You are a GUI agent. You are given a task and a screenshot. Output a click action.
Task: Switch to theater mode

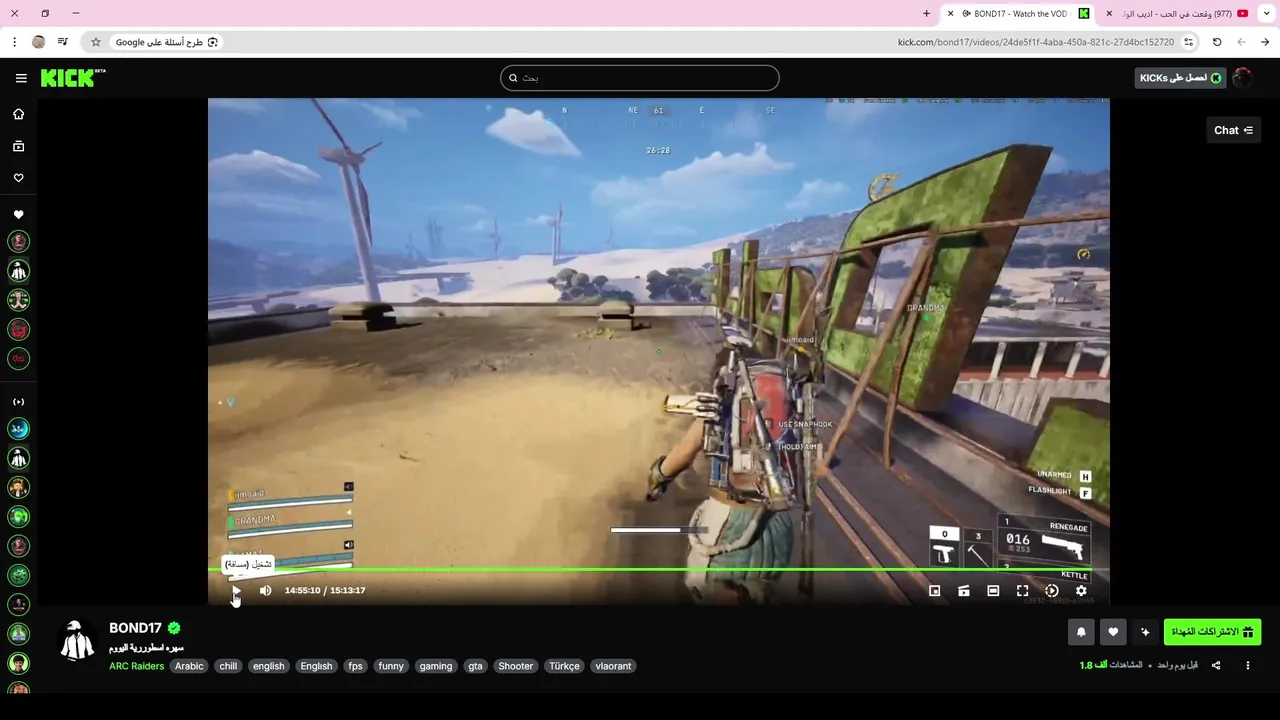(x=993, y=591)
